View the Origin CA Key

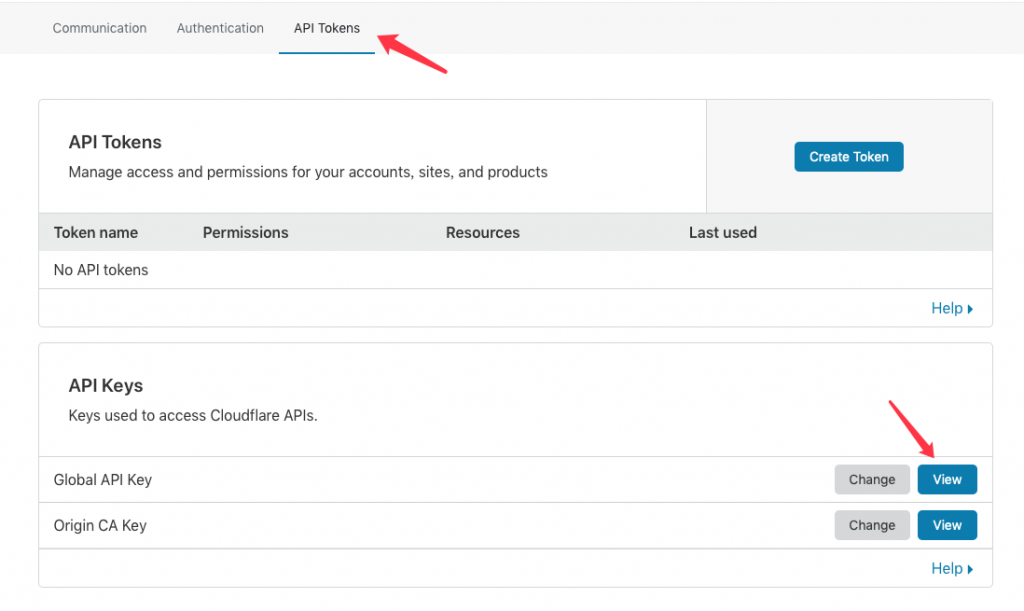tap(946, 525)
